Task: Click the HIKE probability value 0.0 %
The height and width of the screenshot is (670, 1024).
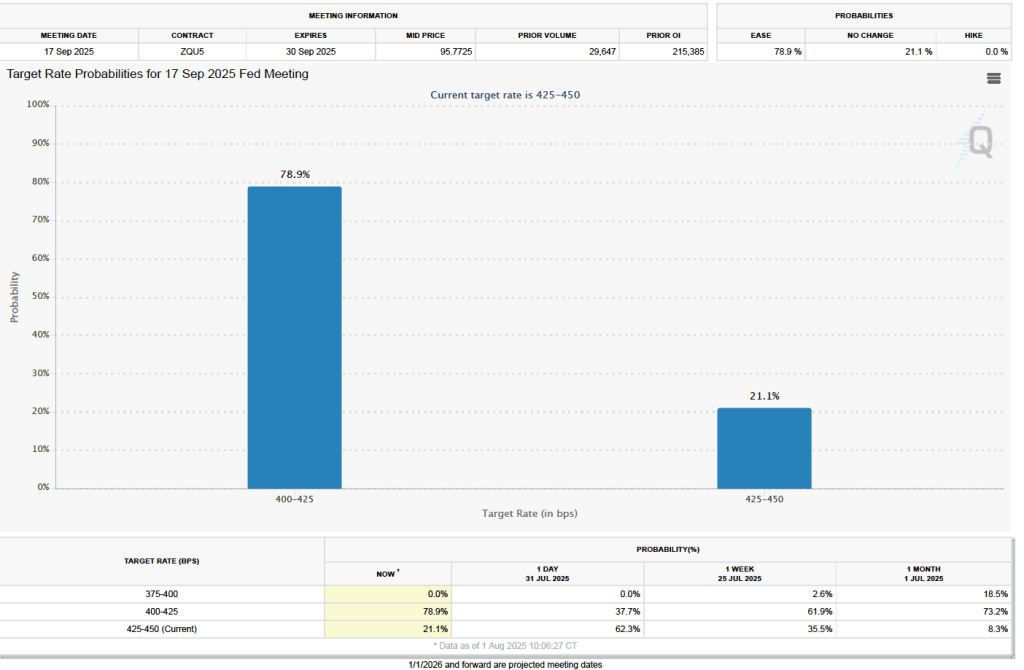Action: click(x=973, y=51)
